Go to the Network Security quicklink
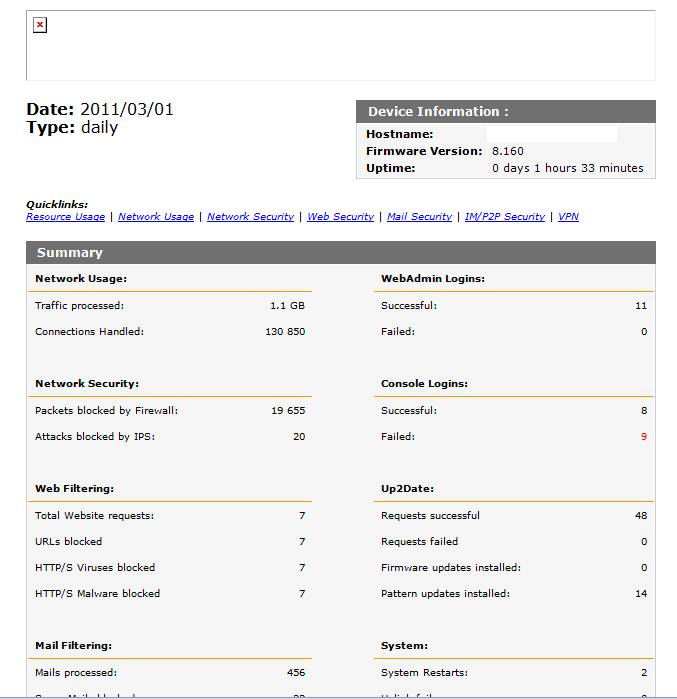The width and height of the screenshot is (677, 699). 250,217
